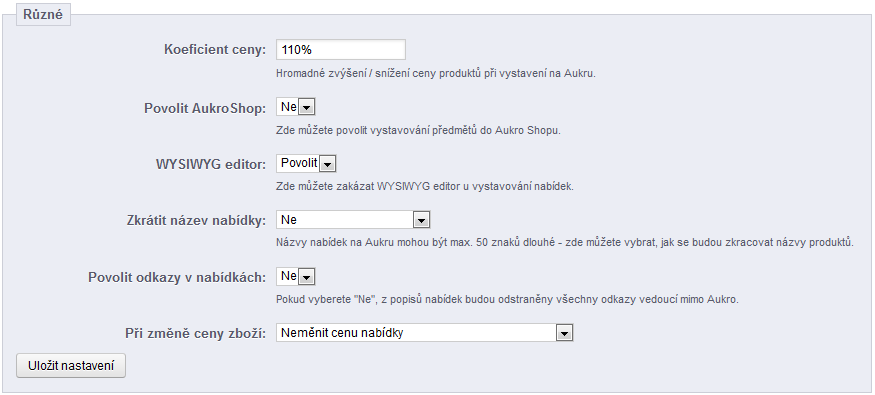Click the help text about zakázat WYSIWYG editor
Viewport: 875px width, 395px height.
coord(425,187)
